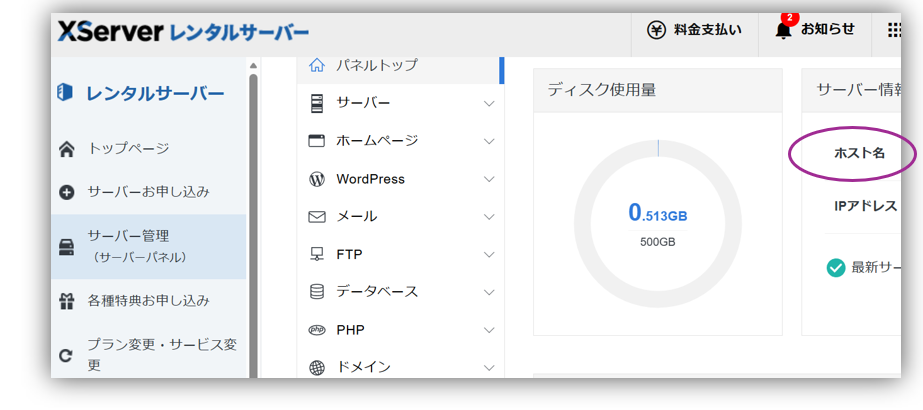This screenshot has width=923, height=410.
Task: Open the apps grid icon
Action: pyautogui.click(x=893, y=30)
